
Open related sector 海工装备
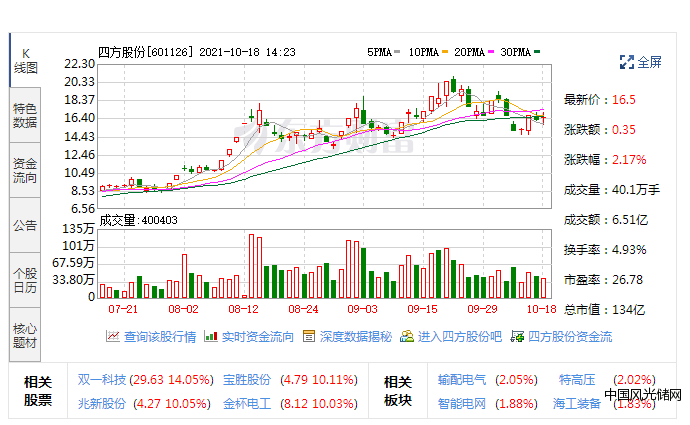577,403
